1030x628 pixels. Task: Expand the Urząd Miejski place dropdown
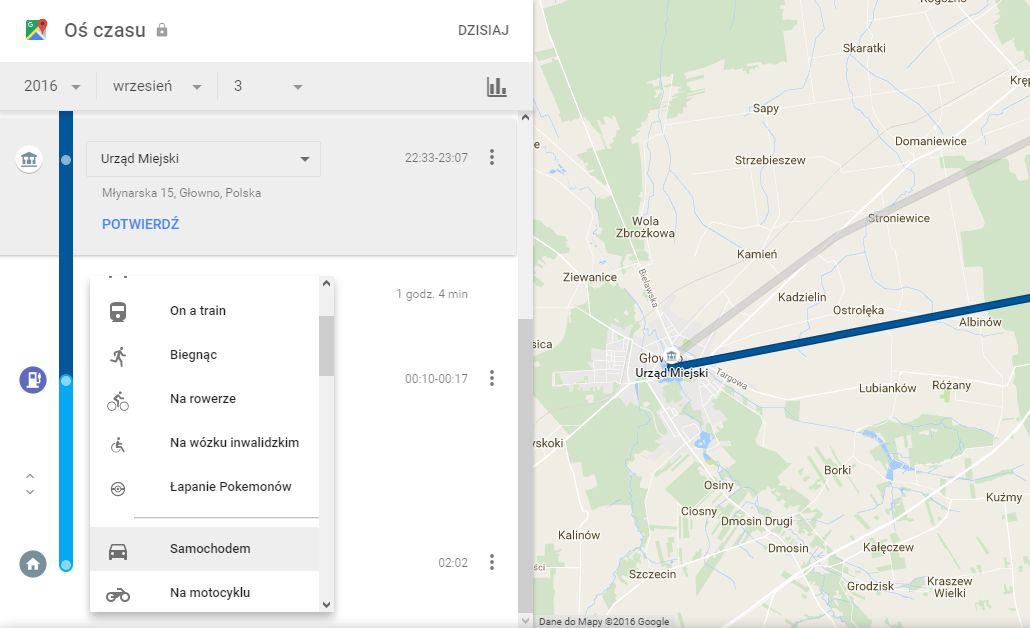pyautogui.click(x=204, y=159)
